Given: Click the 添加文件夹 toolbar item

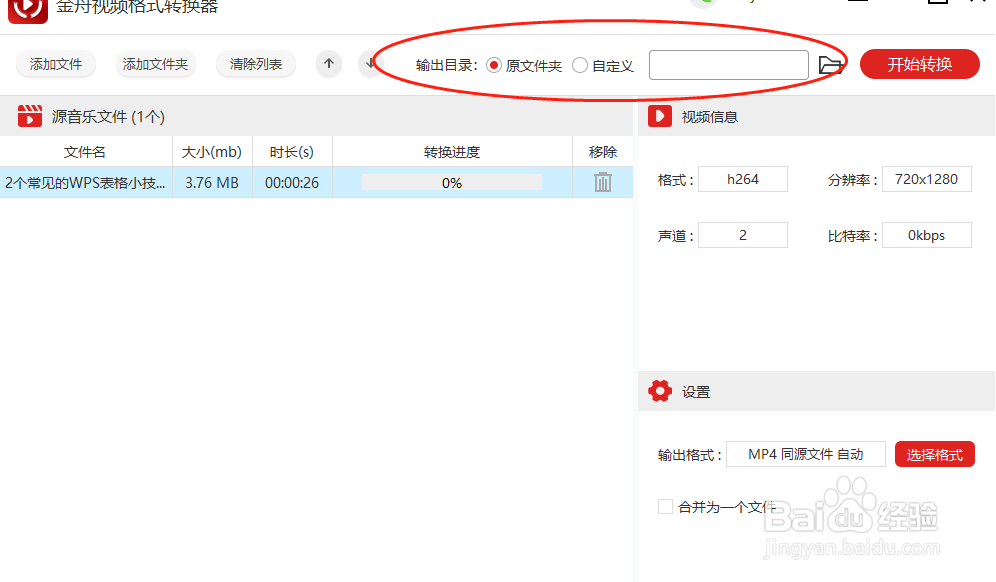Looking at the screenshot, I should click(155, 63).
